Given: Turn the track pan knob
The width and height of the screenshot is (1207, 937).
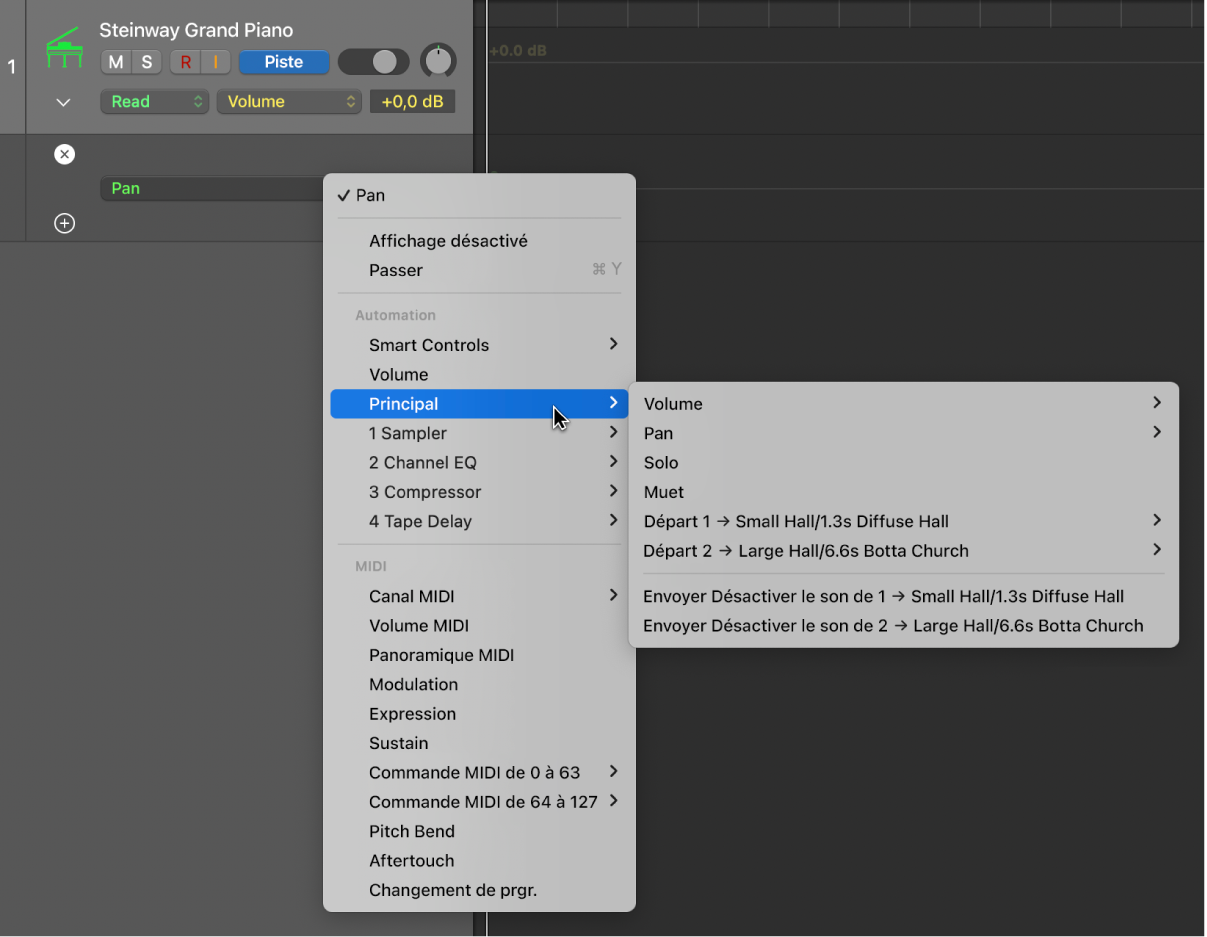Looking at the screenshot, I should [437, 62].
